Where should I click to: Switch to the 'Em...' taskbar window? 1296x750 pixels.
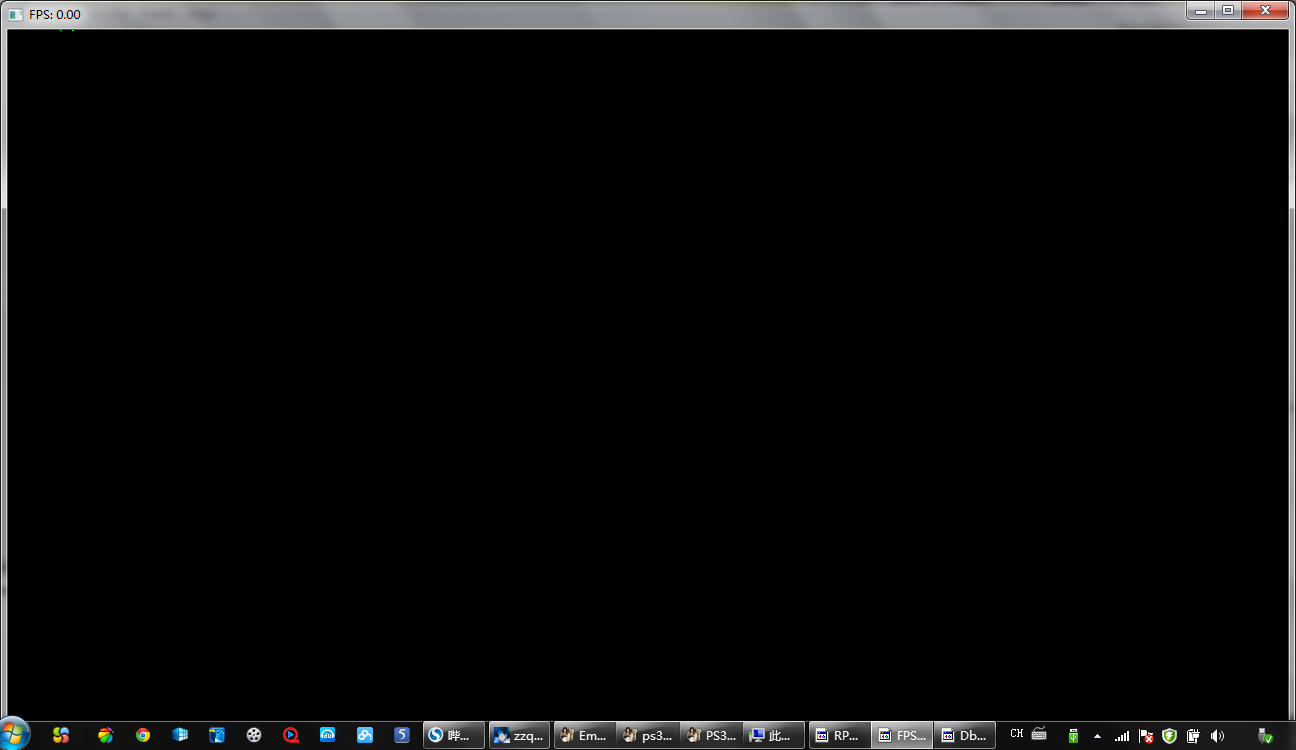(x=585, y=735)
